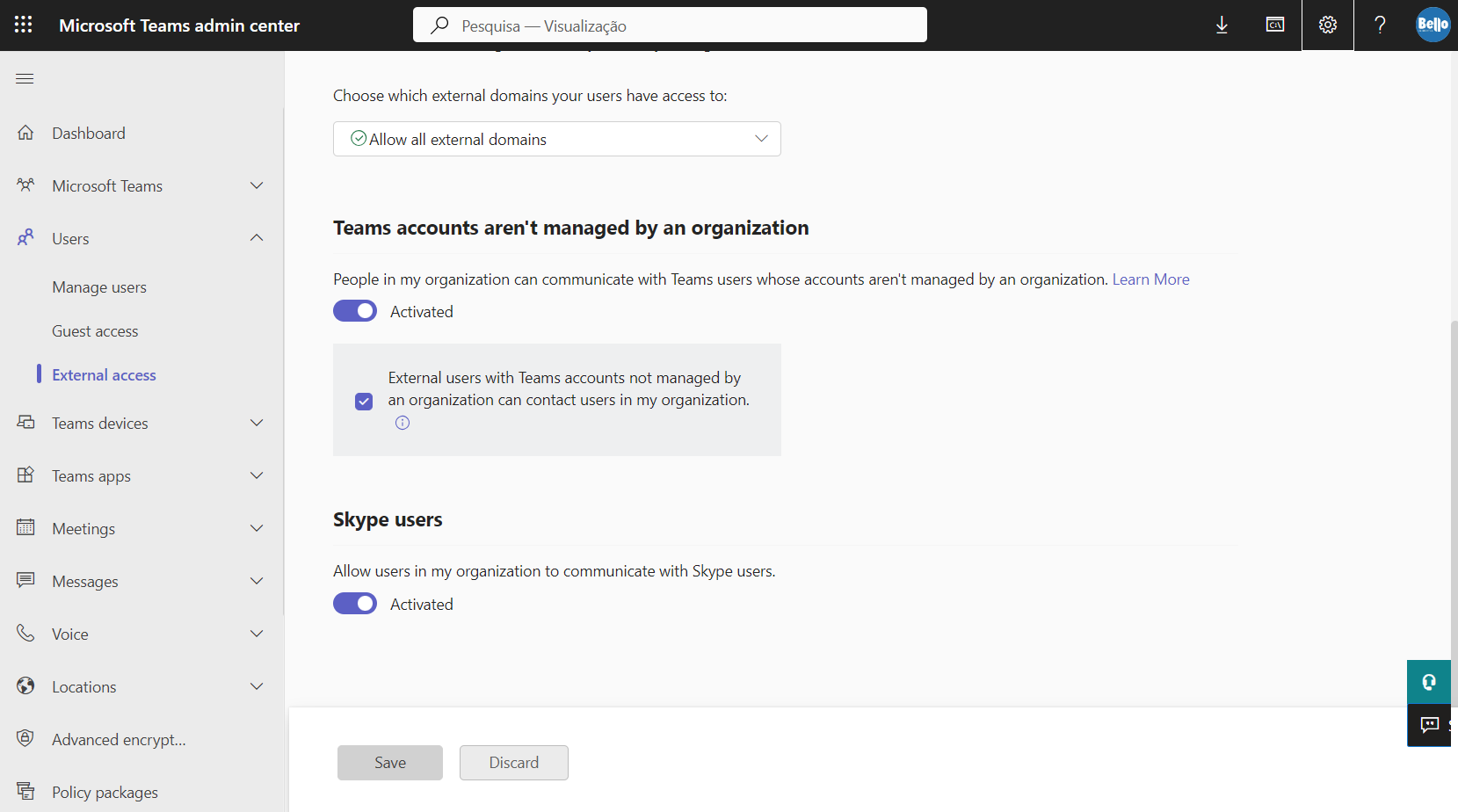Open the black feedback chat button
The image size is (1458, 812).
(x=1429, y=725)
